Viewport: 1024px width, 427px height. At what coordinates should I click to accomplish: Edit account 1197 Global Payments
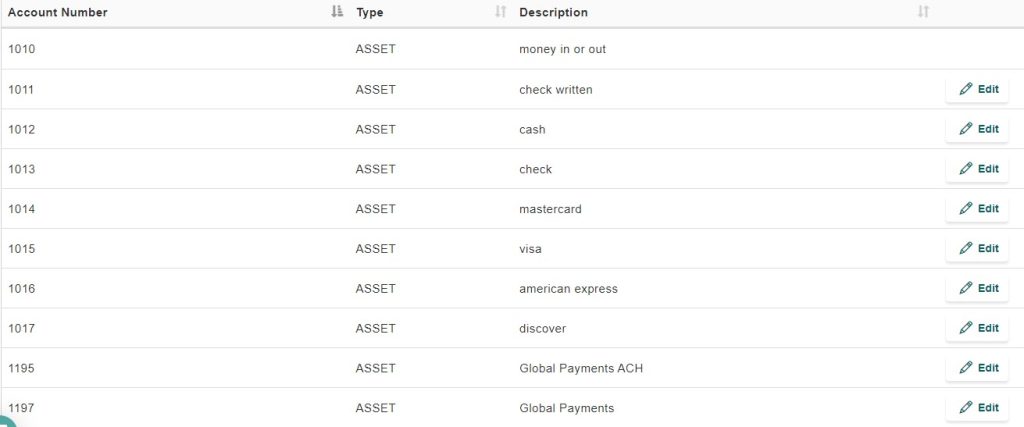point(977,407)
